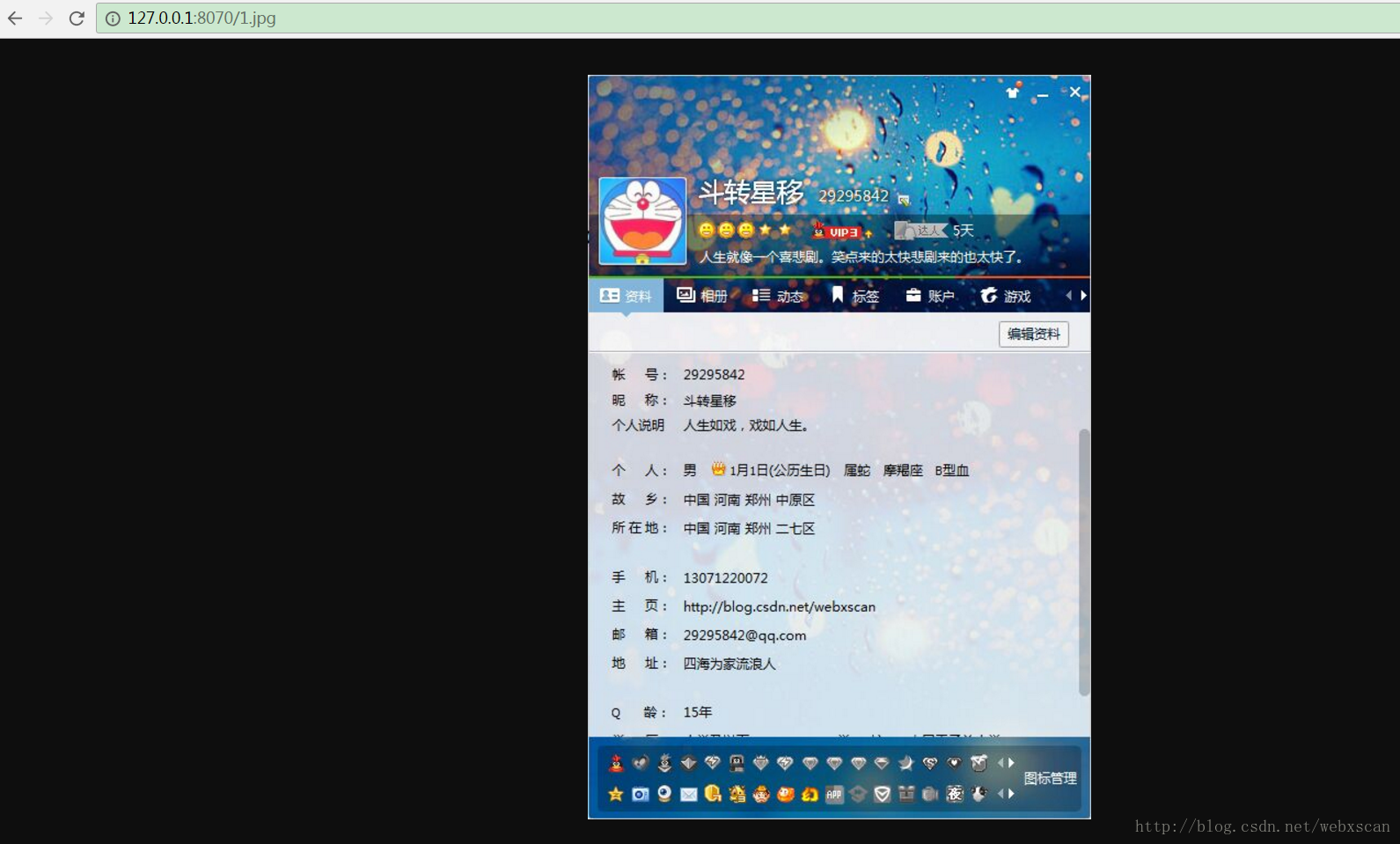Click the webcam icon in the bottom icon row
This screenshot has height=844, width=1400.
(664, 794)
